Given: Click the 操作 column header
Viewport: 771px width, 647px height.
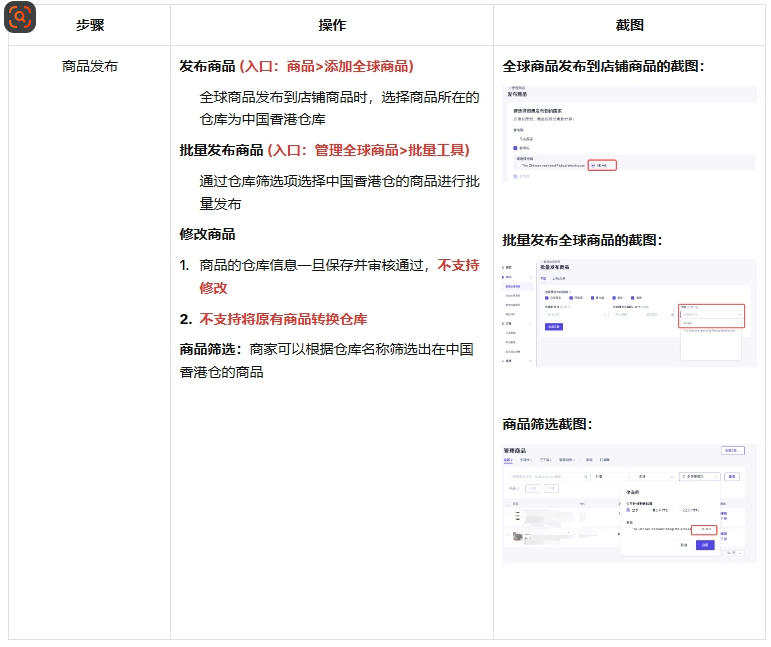Looking at the screenshot, I should pos(332,25).
